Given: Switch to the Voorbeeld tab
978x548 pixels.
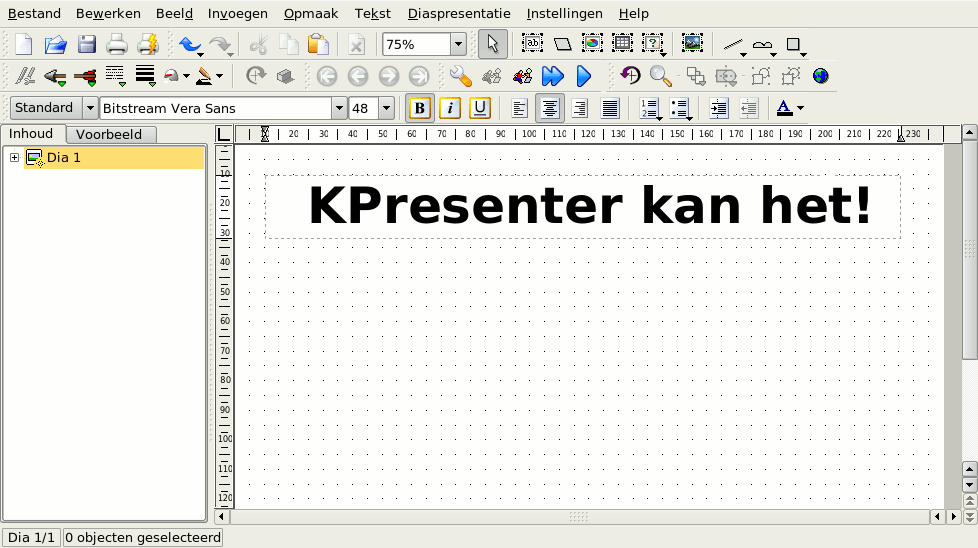Looking at the screenshot, I should click(109, 134).
